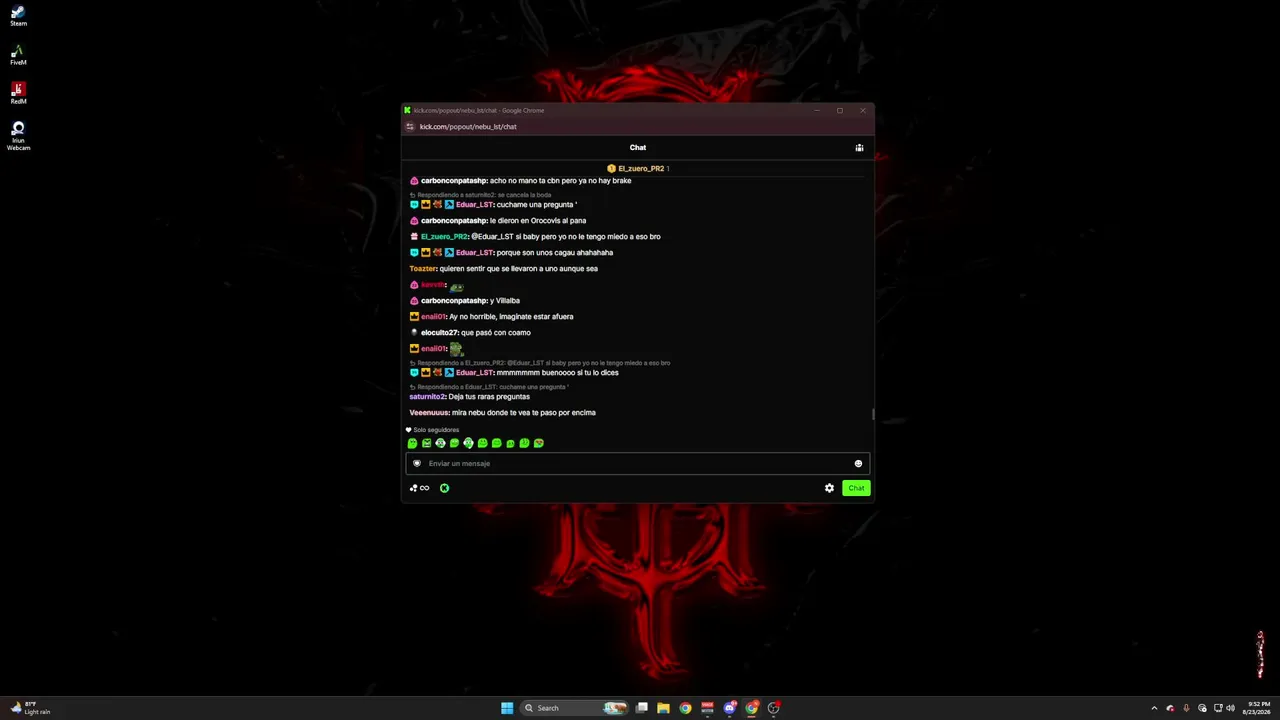
Task: Send the first plain green blob emote
Action: [412, 443]
